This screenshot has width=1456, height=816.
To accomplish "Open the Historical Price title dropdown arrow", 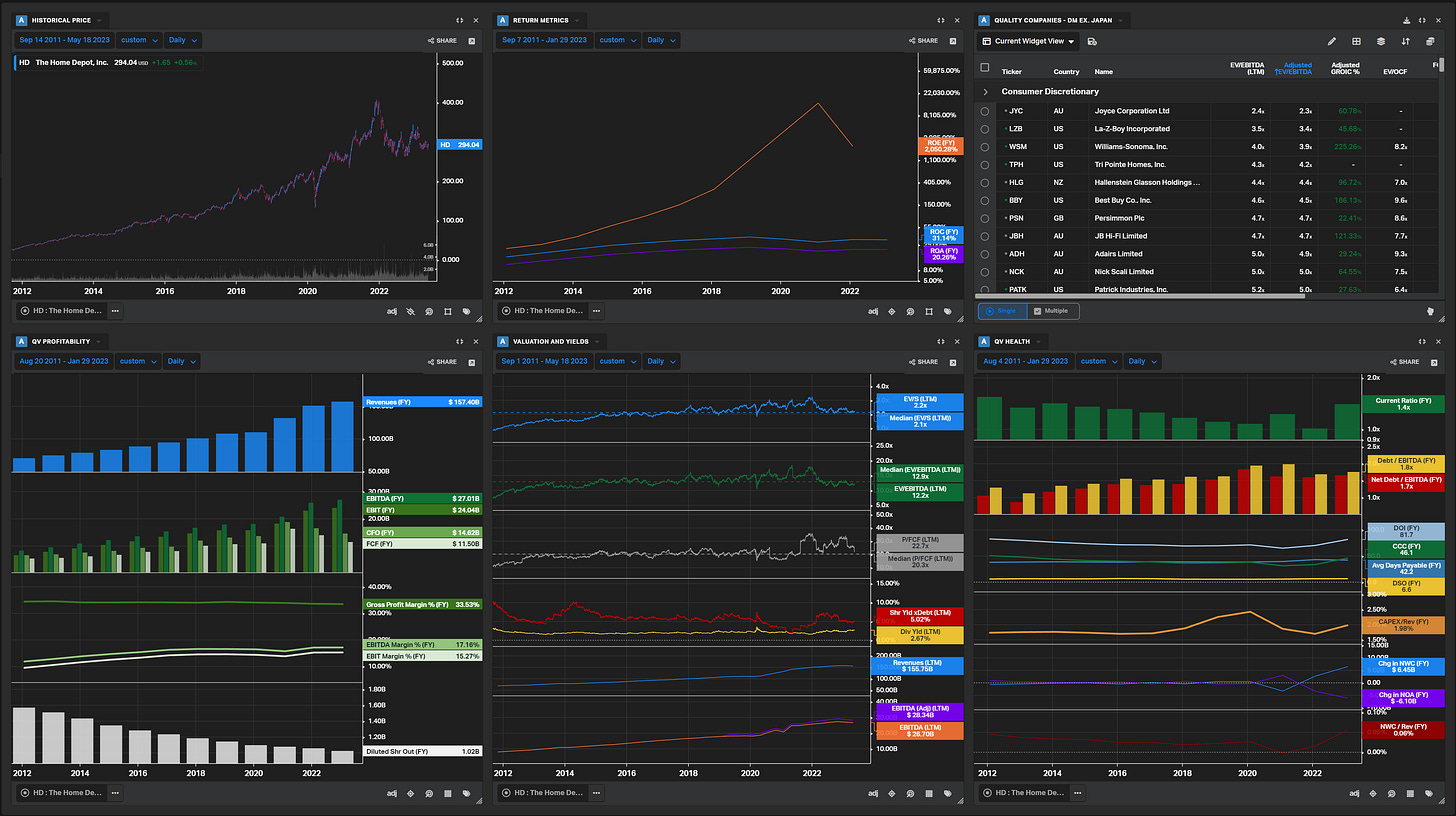I will 100,20.
